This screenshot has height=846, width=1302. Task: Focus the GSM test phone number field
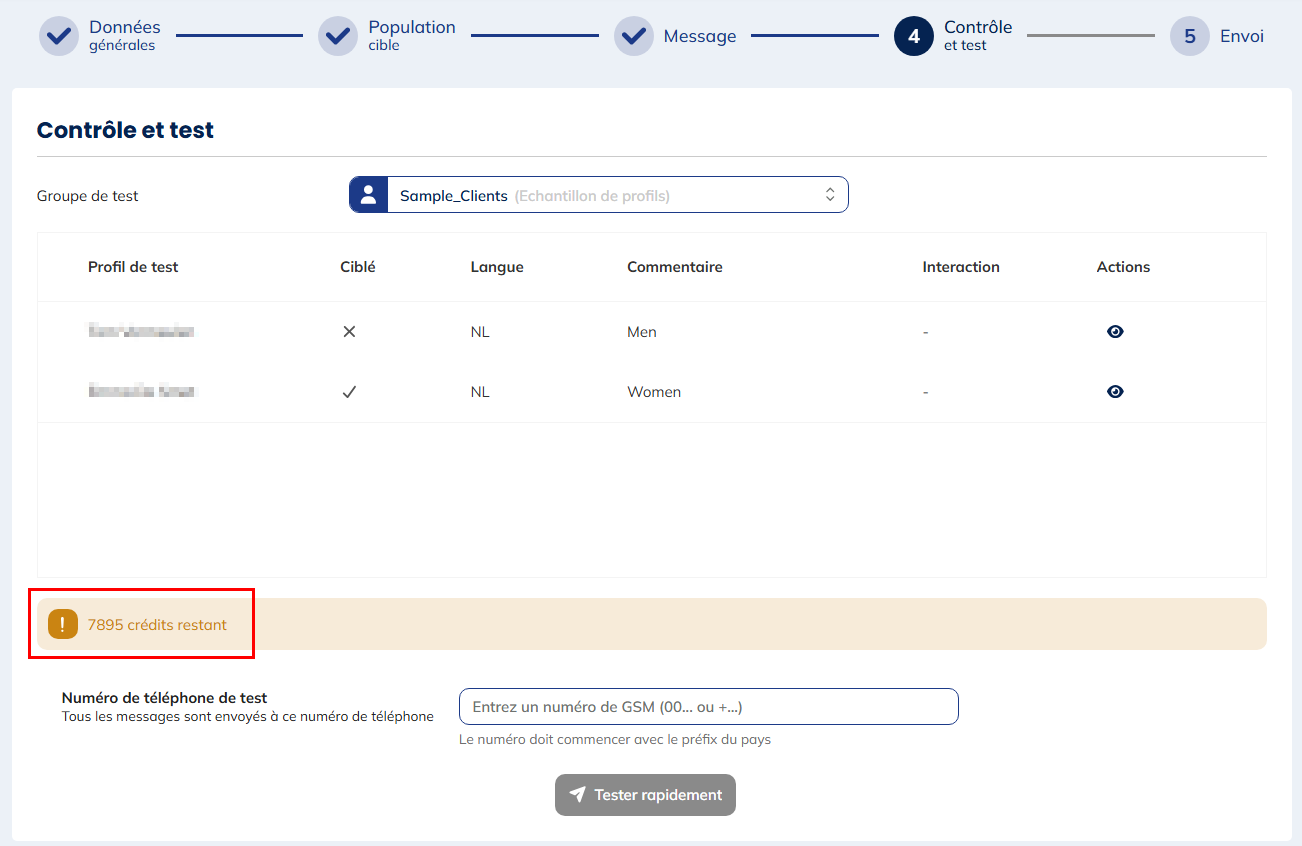coord(708,707)
